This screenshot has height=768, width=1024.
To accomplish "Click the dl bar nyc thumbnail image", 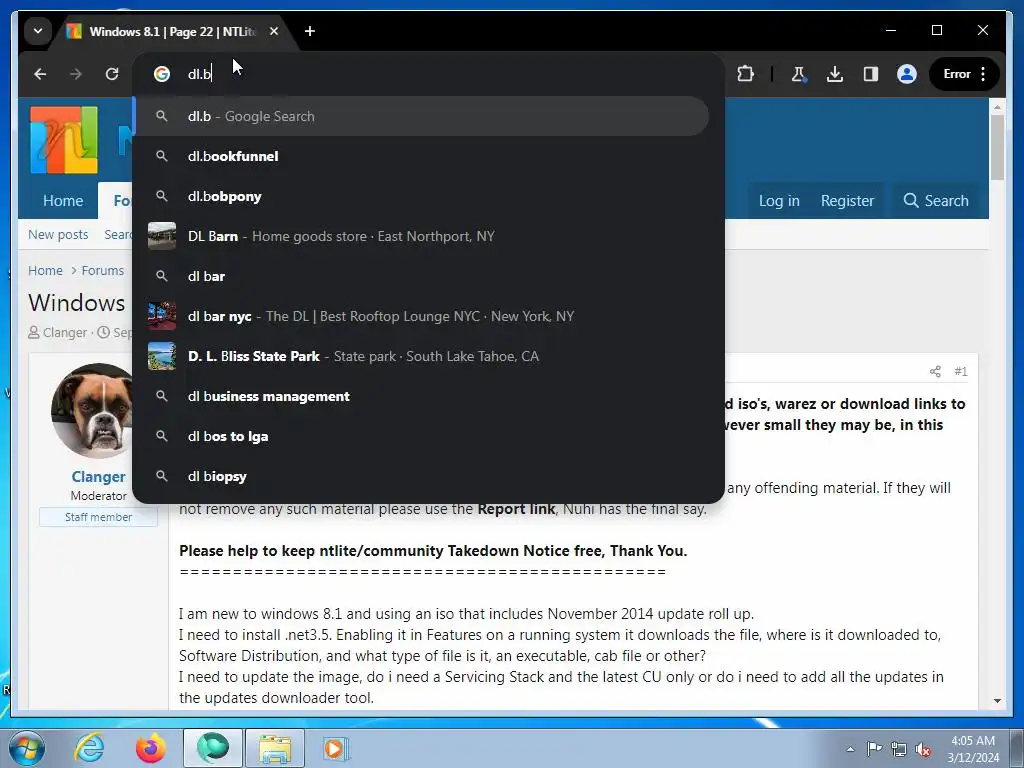I will [162, 316].
